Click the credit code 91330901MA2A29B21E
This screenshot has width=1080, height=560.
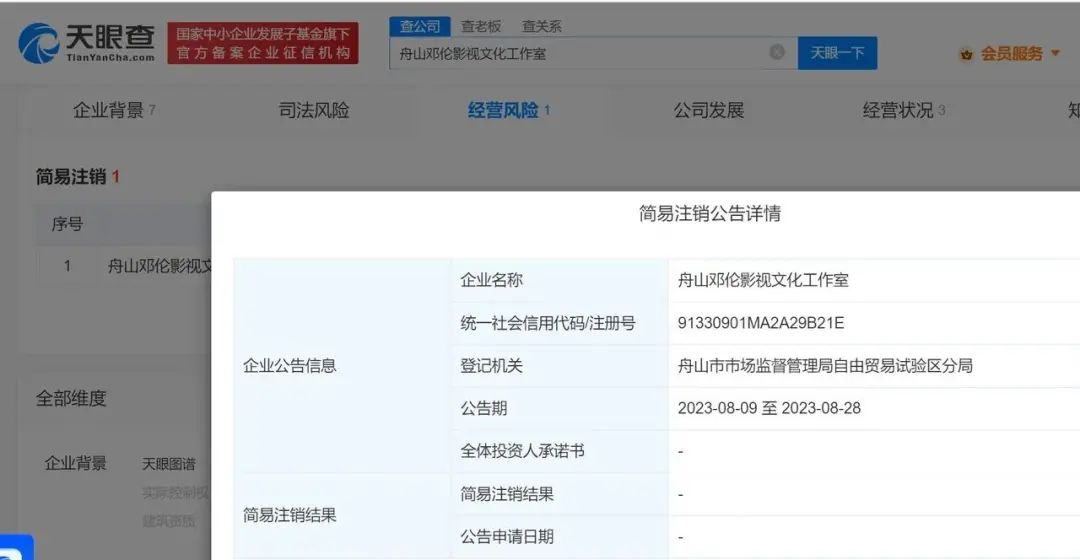point(761,323)
